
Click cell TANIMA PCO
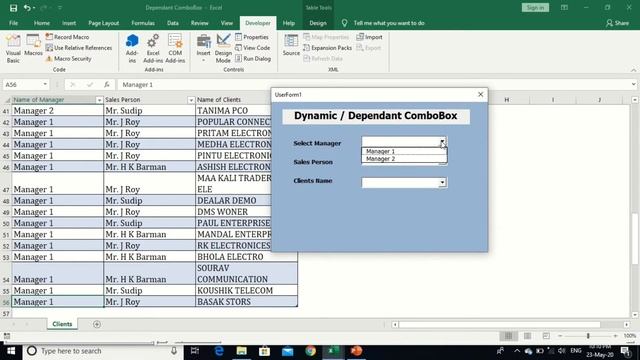point(233,111)
